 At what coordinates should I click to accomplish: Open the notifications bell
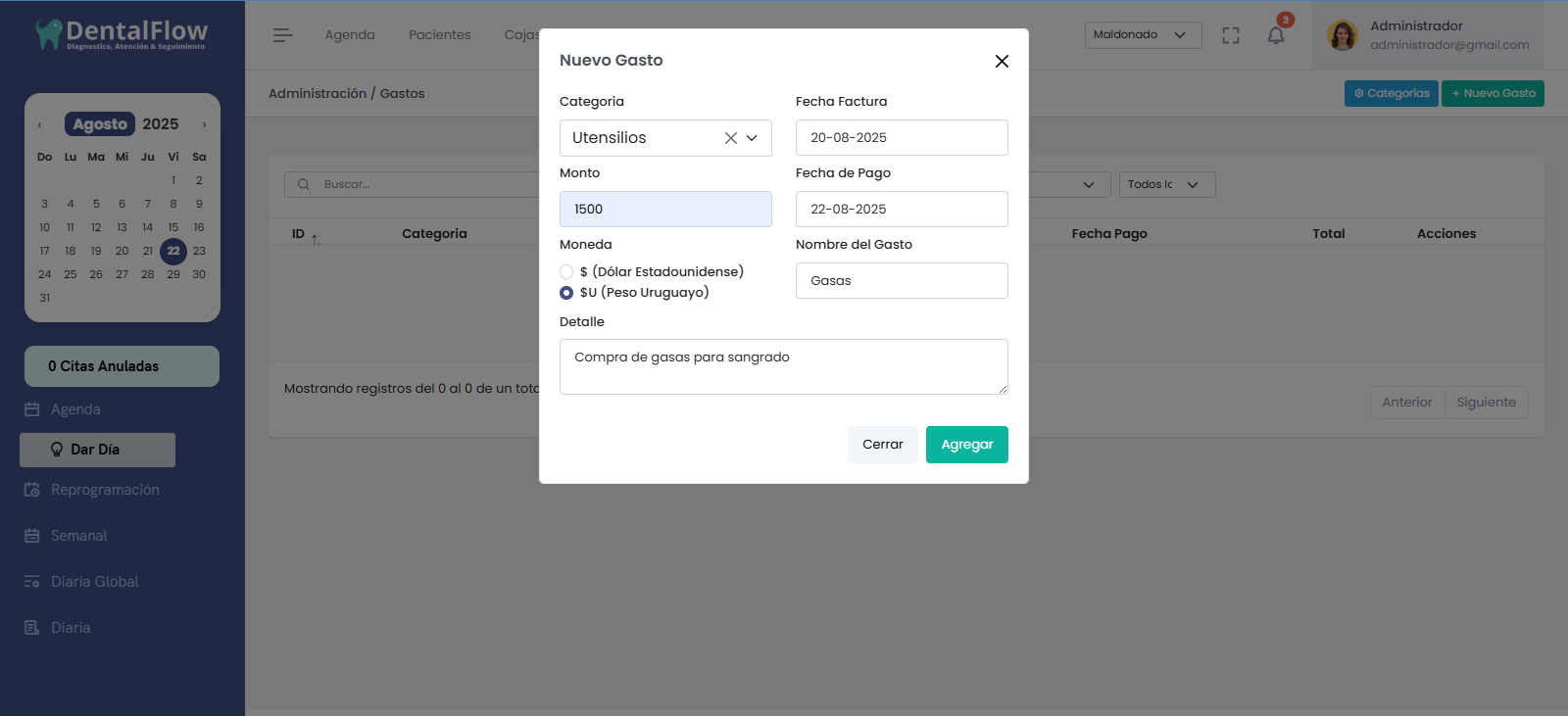1275,35
